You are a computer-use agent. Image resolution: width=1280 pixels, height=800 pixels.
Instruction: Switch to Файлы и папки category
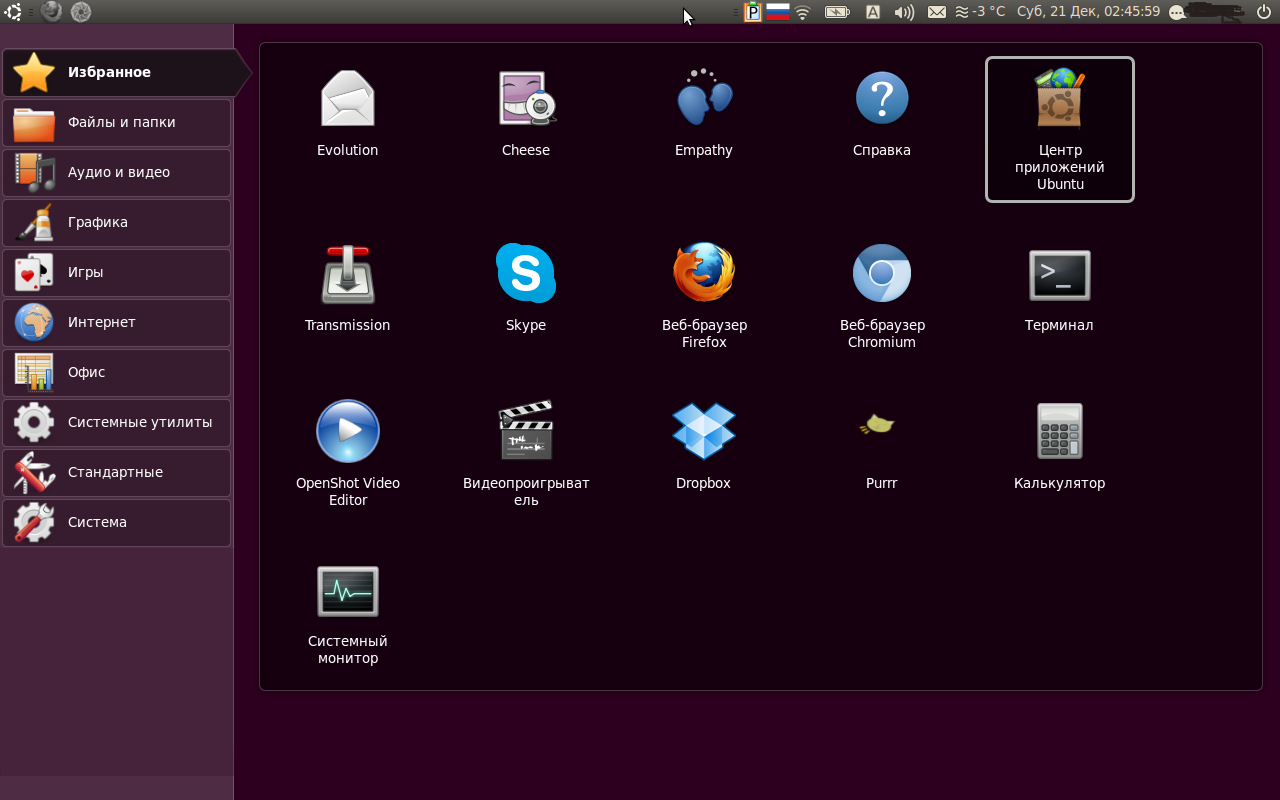[117, 122]
